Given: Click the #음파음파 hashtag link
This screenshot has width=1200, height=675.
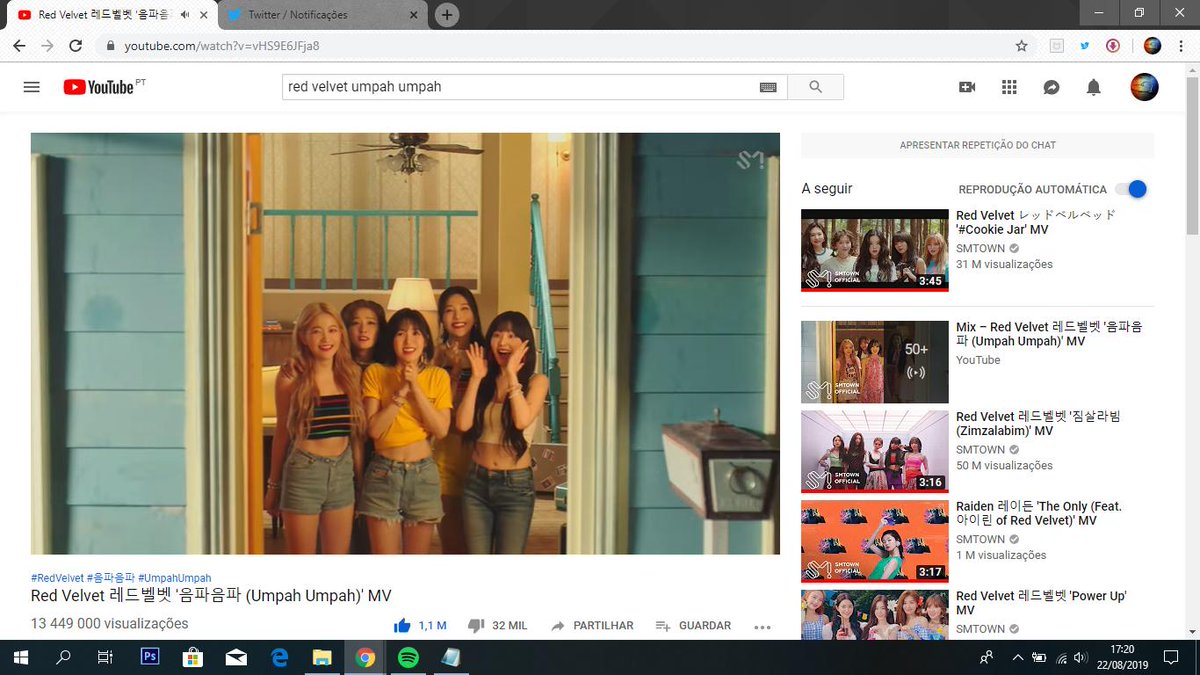Looking at the screenshot, I should (x=111, y=578).
